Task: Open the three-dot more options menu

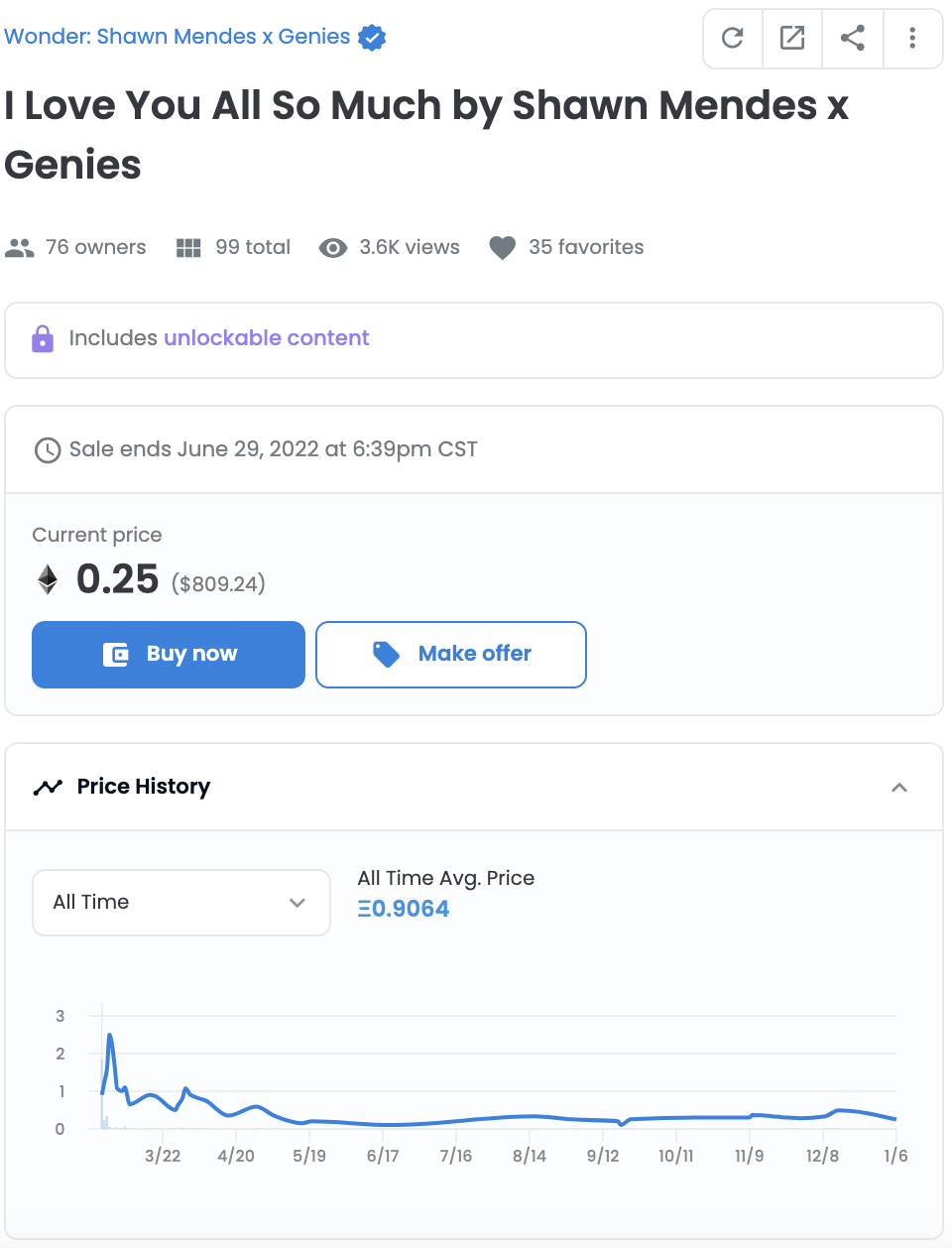Action: point(912,39)
